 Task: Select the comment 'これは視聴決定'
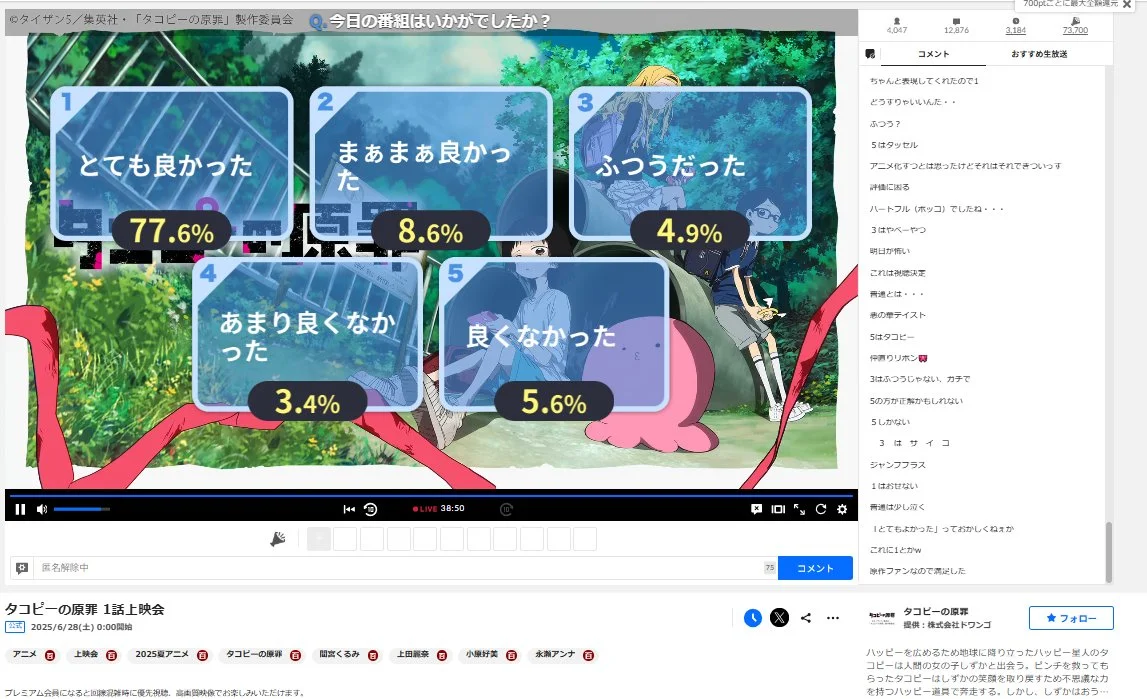898,273
